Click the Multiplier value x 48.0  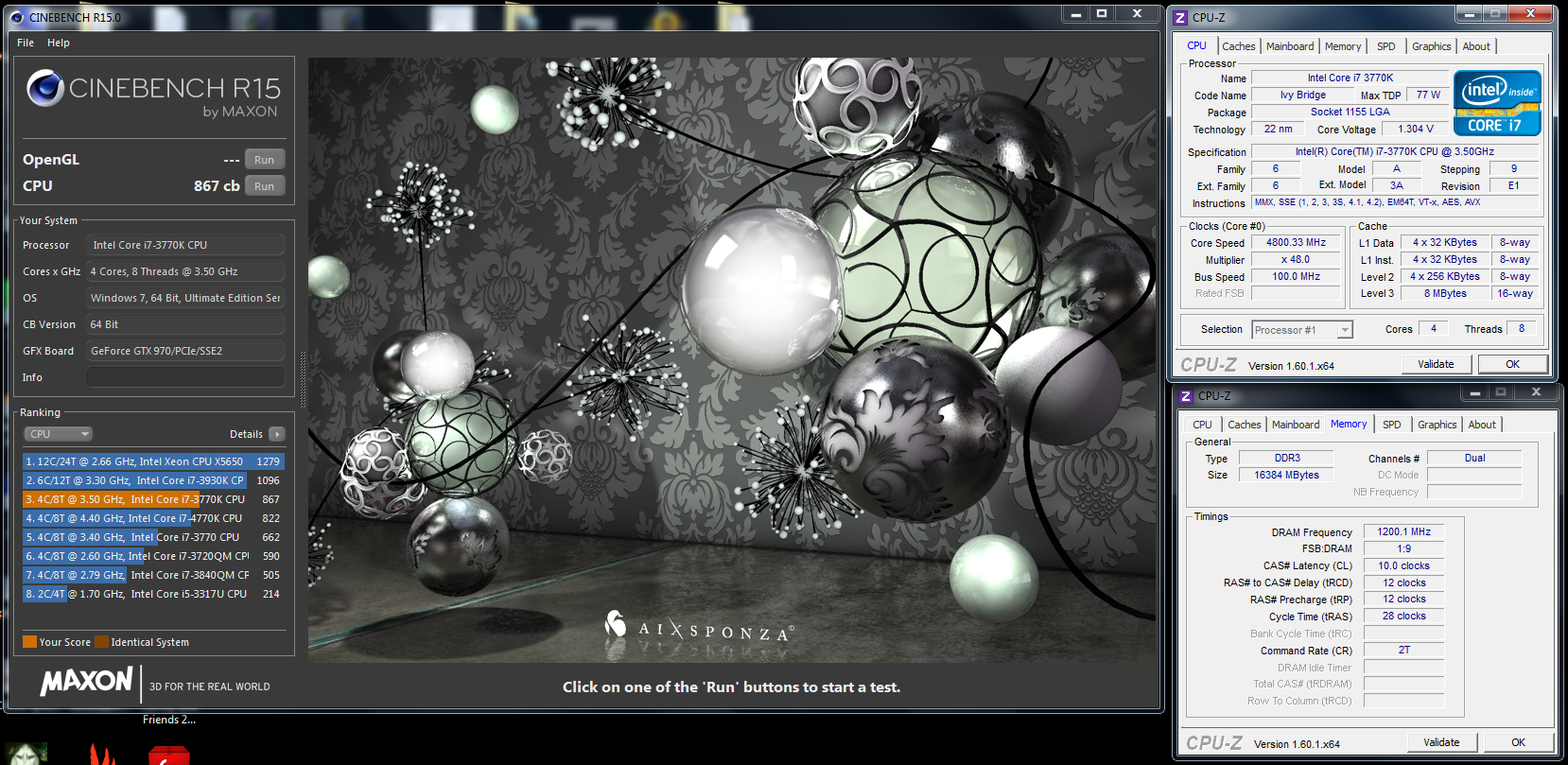tap(1297, 259)
